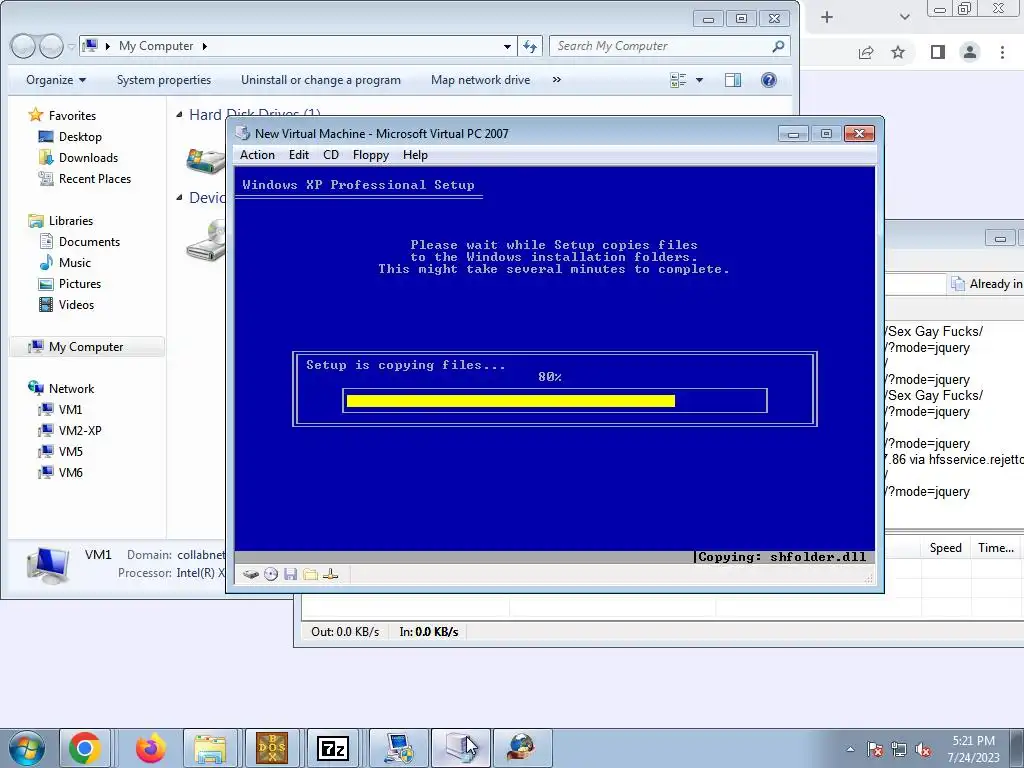Image resolution: width=1024 pixels, height=768 pixels.
Task: Open Chrome from the taskbar
Action: 85,748
